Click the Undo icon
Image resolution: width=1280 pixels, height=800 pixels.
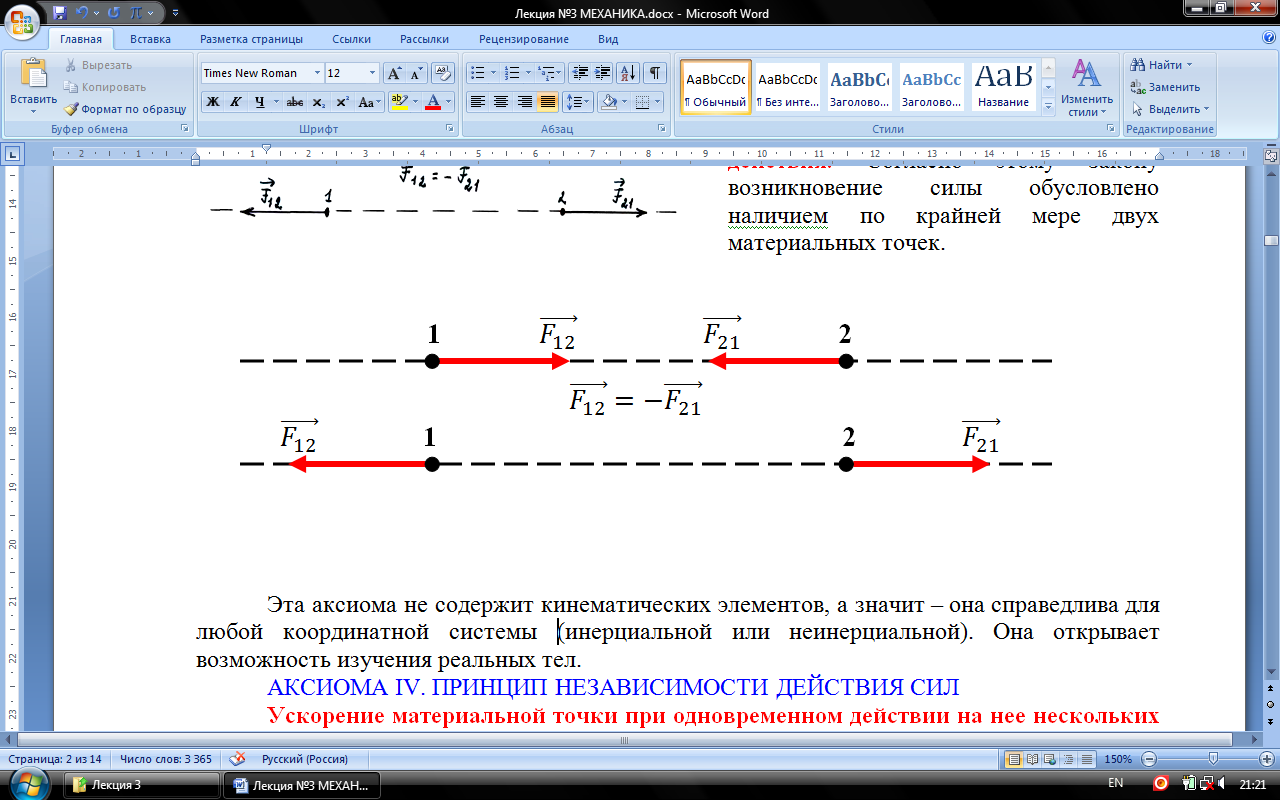click(x=81, y=12)
